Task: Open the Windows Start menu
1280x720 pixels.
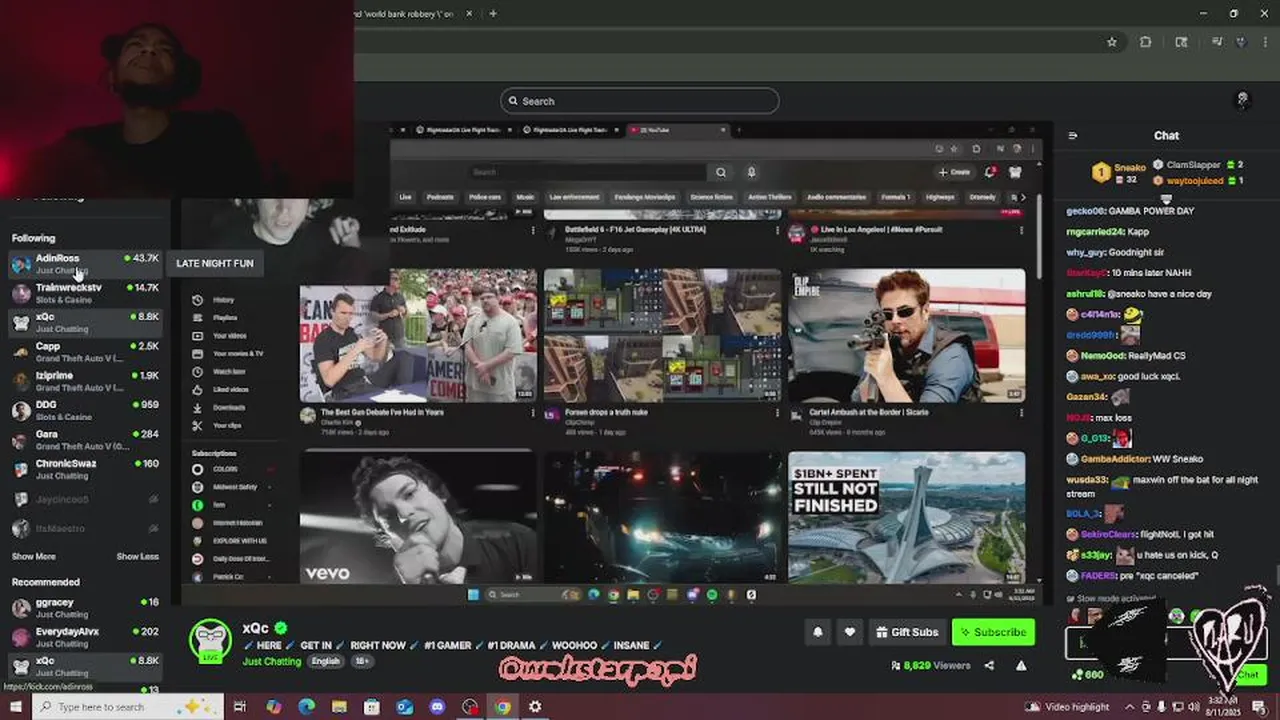Action: pos(15,707)
